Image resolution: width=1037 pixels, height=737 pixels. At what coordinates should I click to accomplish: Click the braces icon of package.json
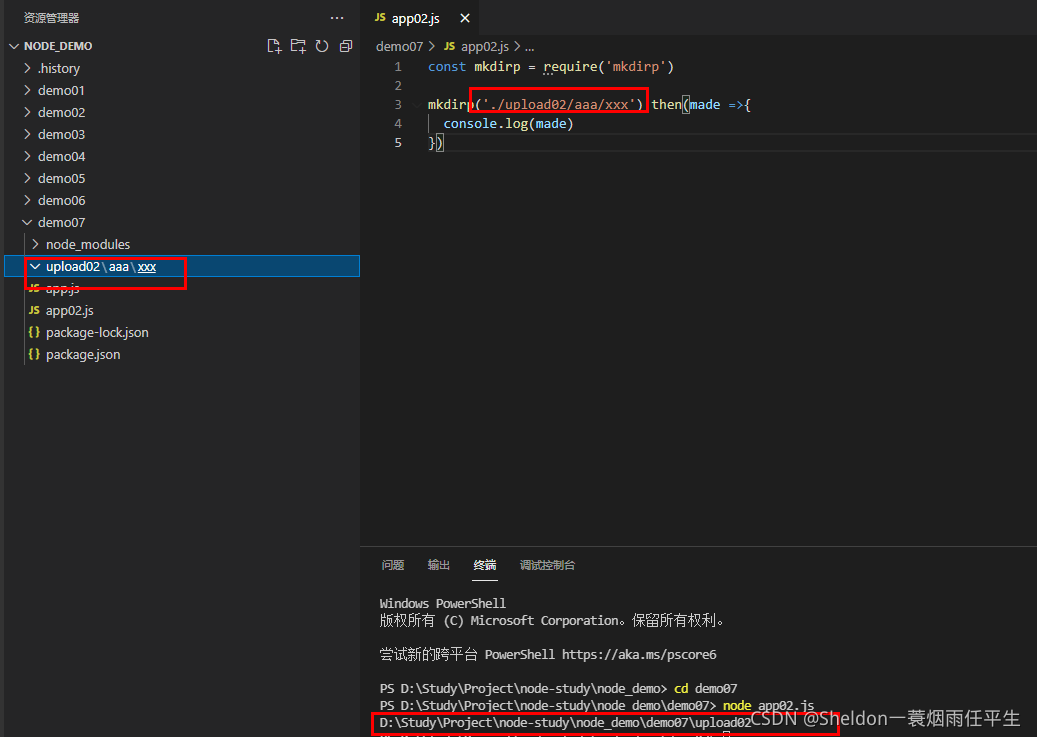click(x=34, y=354)
